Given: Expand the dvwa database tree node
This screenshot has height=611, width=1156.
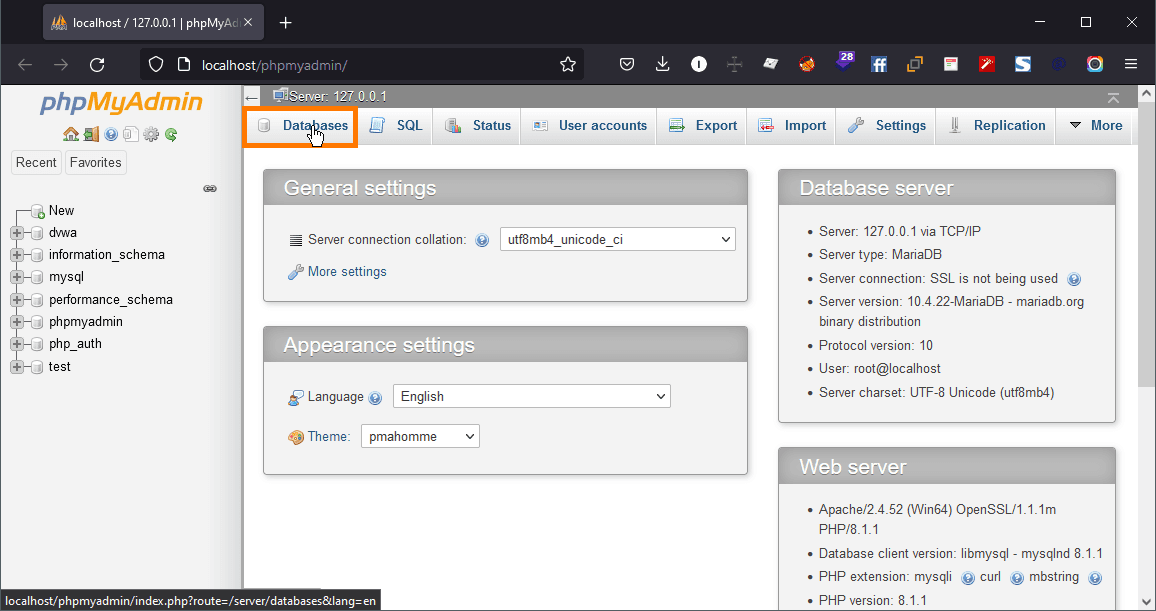Looking at the screenshot, I should (x=16, y=233).
